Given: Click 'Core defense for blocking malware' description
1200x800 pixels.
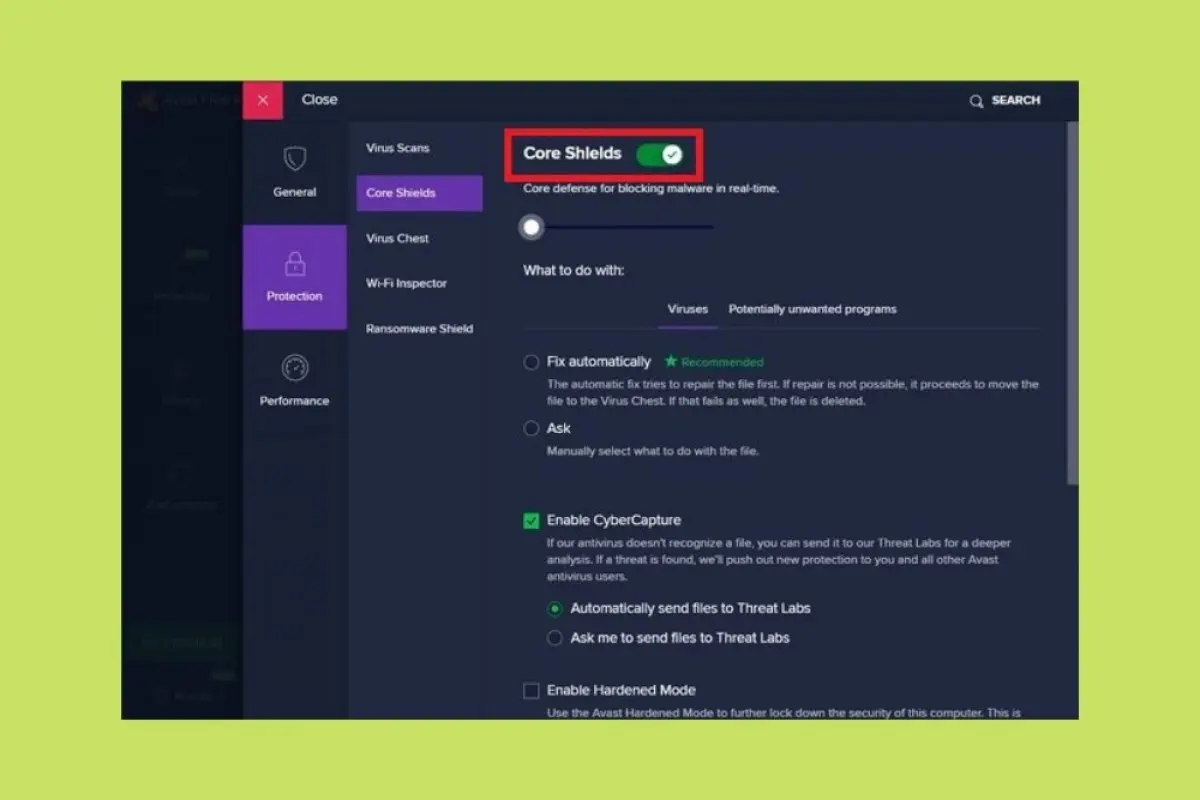Looking at the screenshot, I should (x=651, y=188).
